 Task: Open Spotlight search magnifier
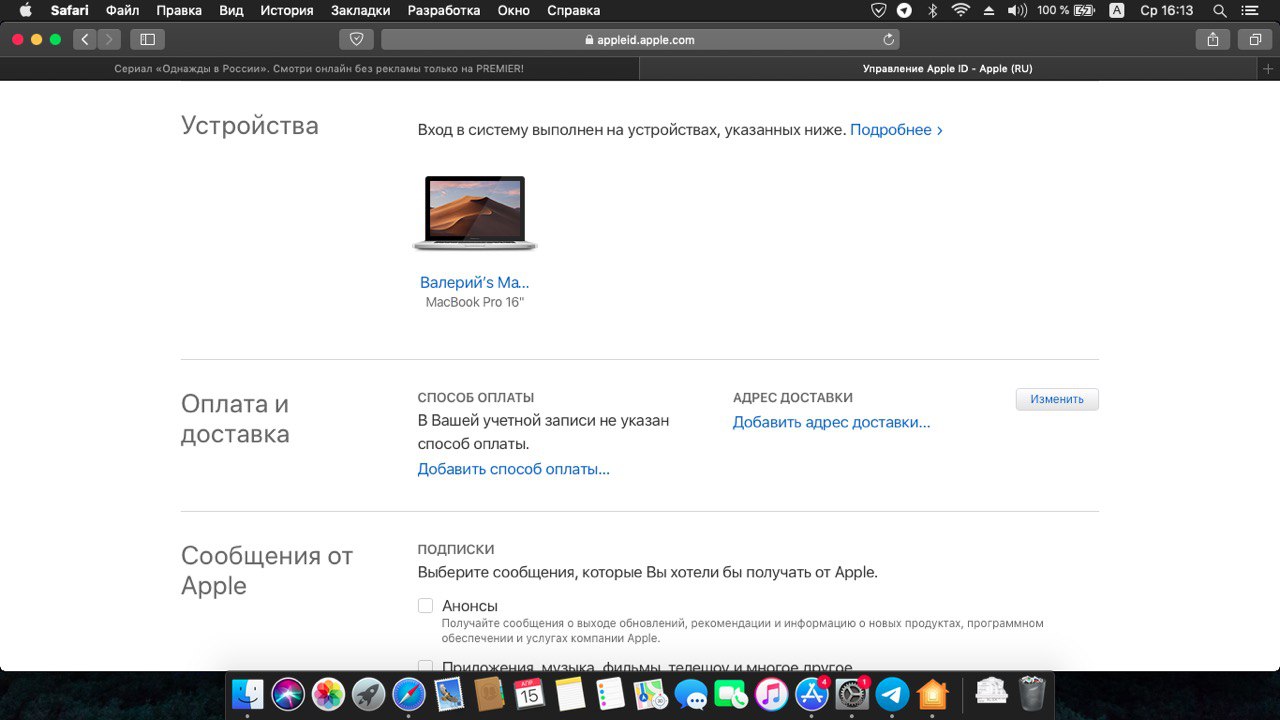[1219, 11]
